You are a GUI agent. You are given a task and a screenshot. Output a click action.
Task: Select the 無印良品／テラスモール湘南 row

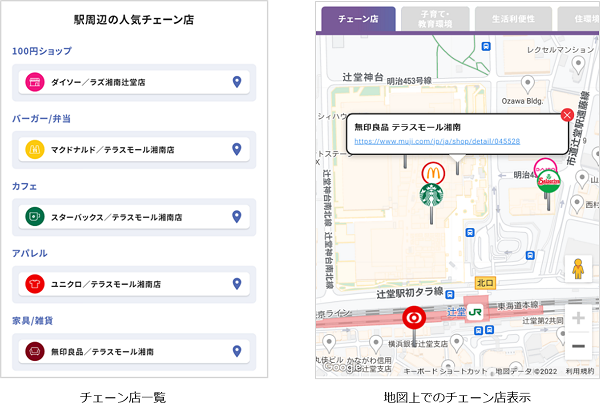point(134,351)
